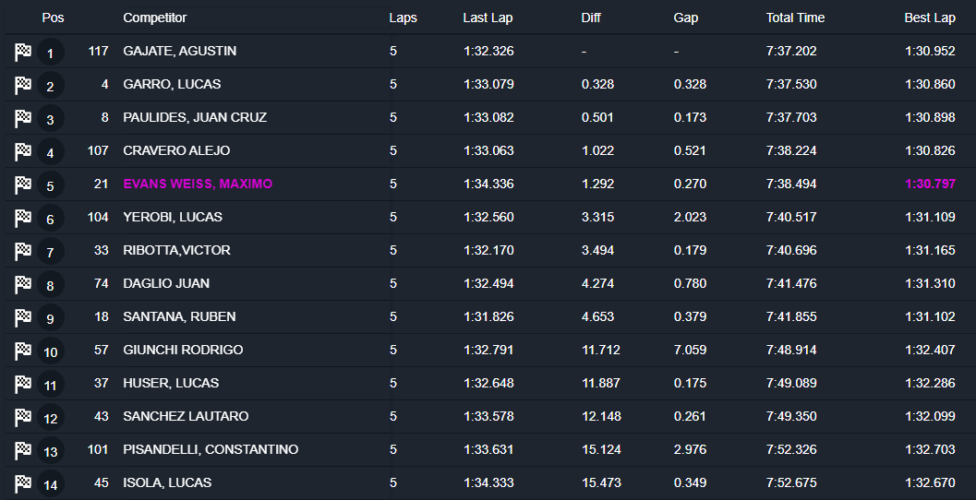This screenshot has width=976, height=500.
Task: Click the checkered flag icon in Garro's row
Action: (23, 85)
